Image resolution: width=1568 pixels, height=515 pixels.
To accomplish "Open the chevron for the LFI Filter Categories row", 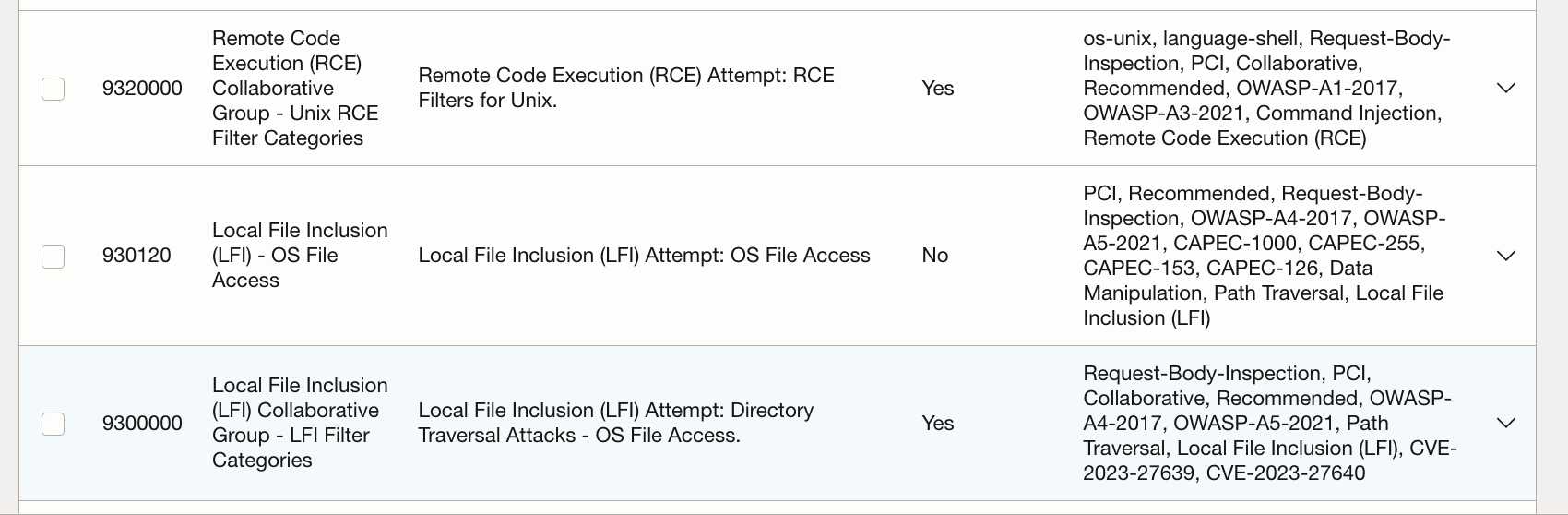I will point(1505,424).
